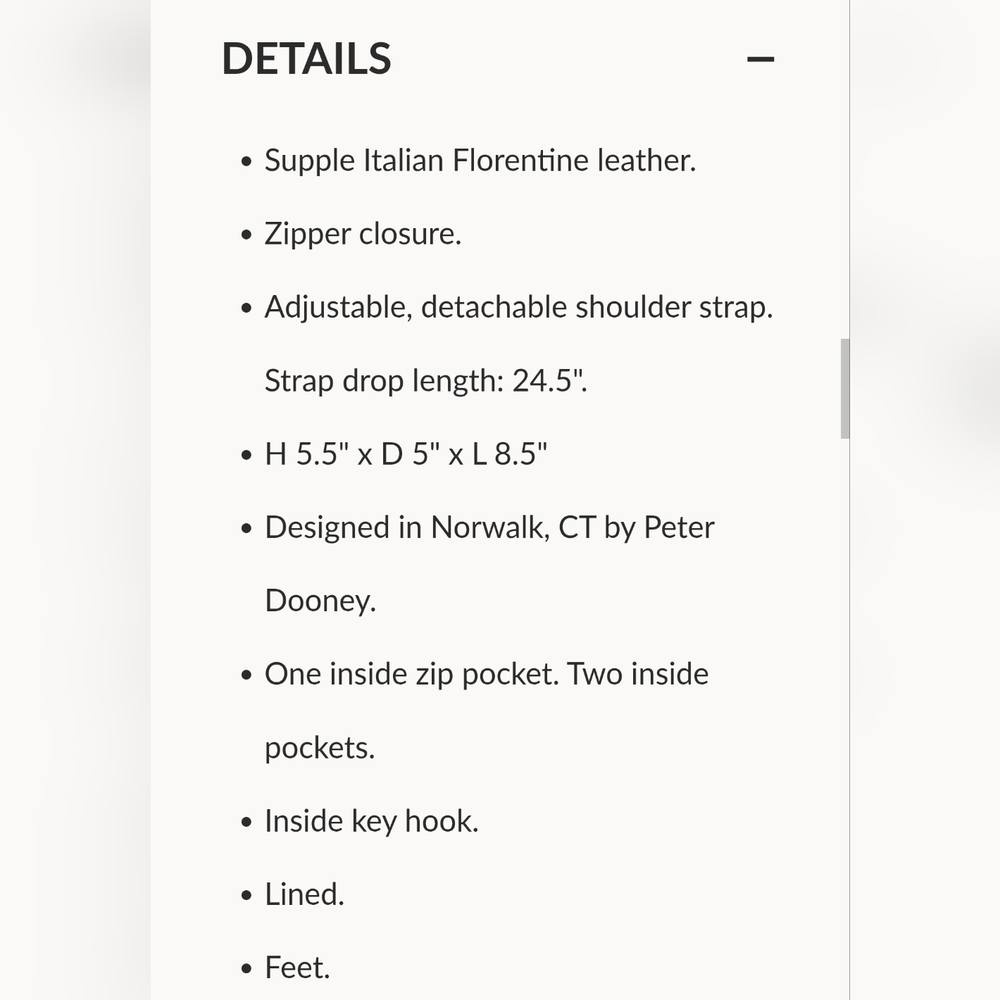This screenshot has width=1000, height=1000.
Task: Click the Inside key hook item
Action: [x=371, y=821]
